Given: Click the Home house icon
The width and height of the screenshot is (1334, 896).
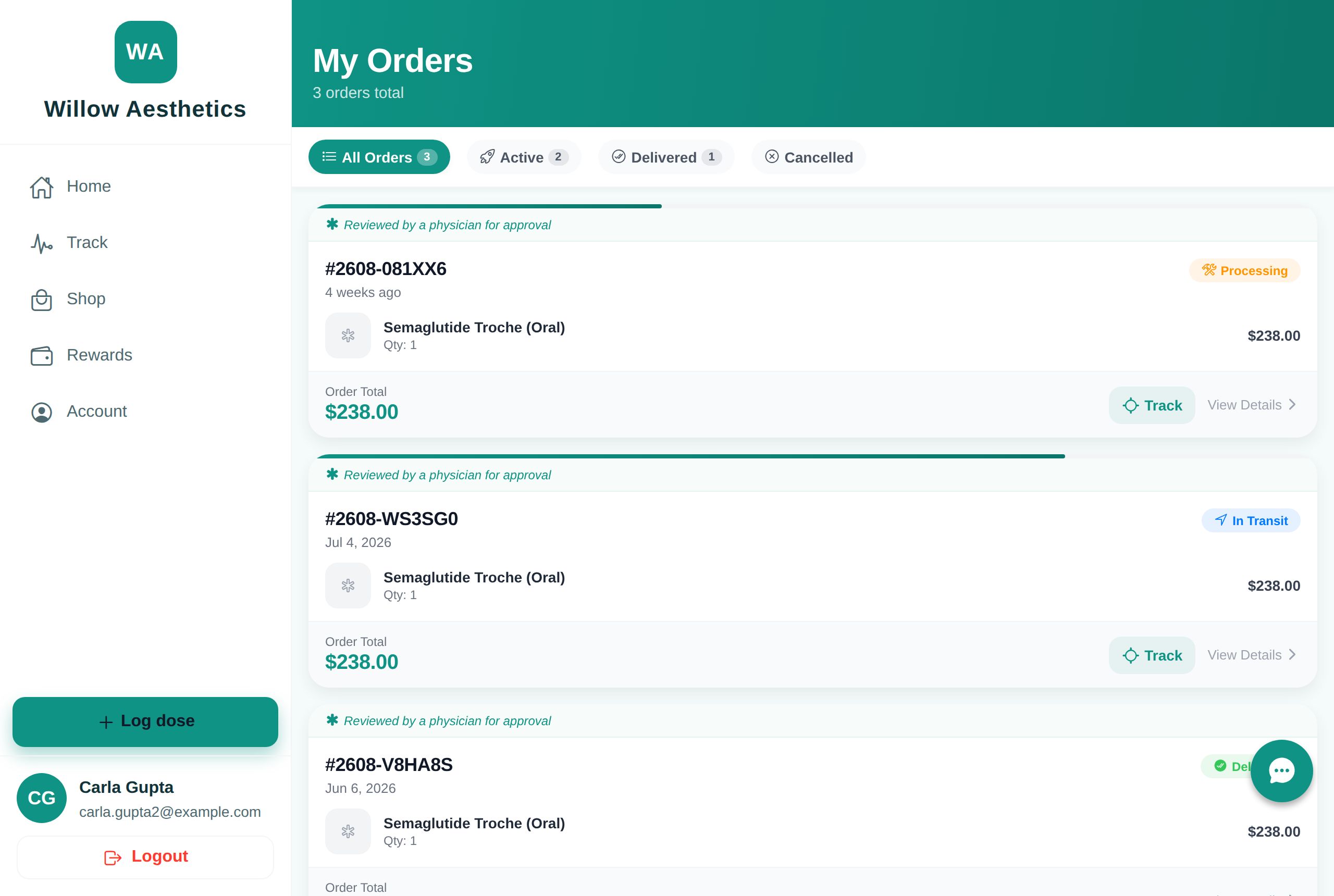Looking at the screenshot, I should (42, 187).
